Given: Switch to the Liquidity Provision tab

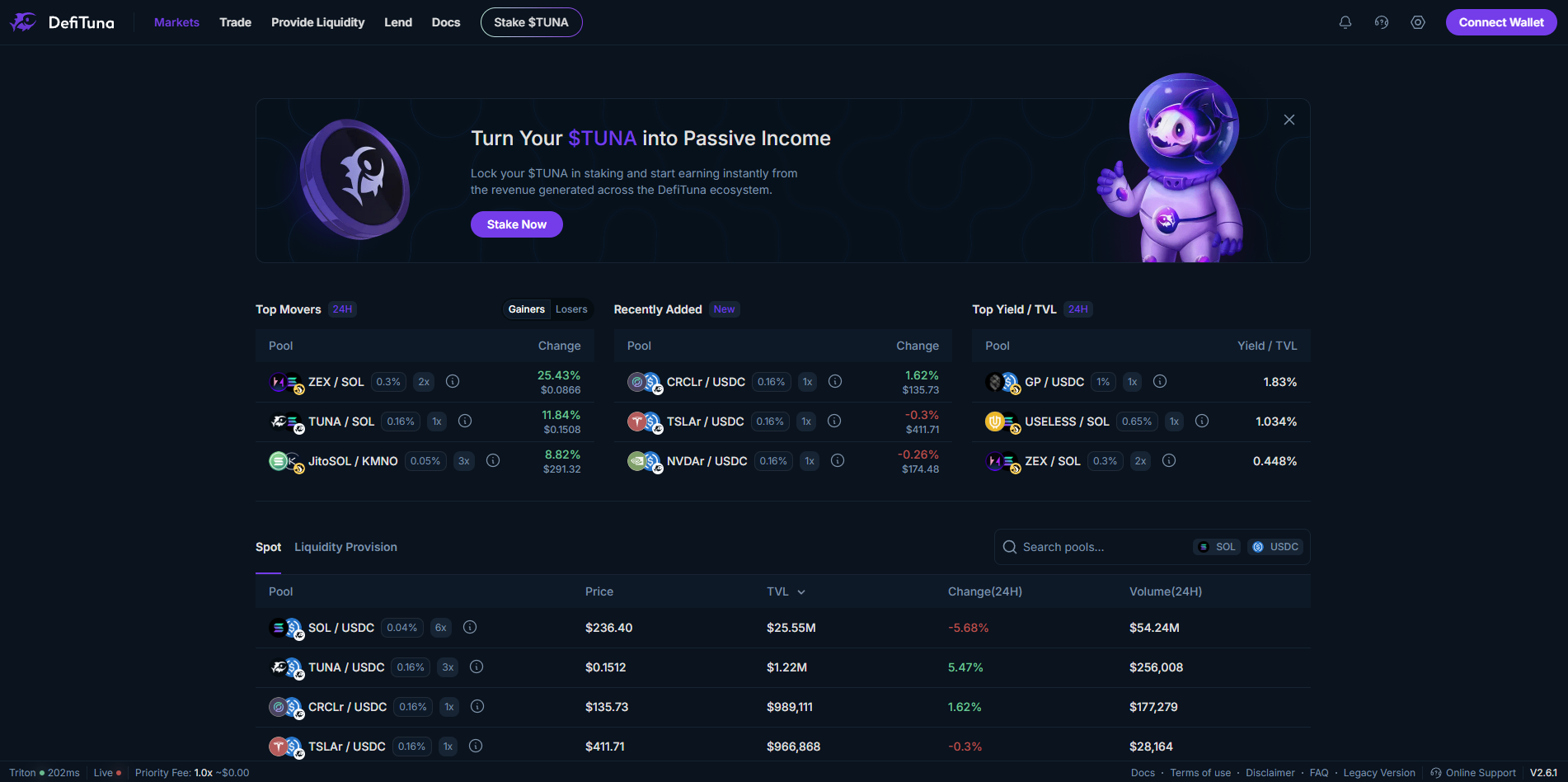Looking at the screenshot, I should click(345, 546).
